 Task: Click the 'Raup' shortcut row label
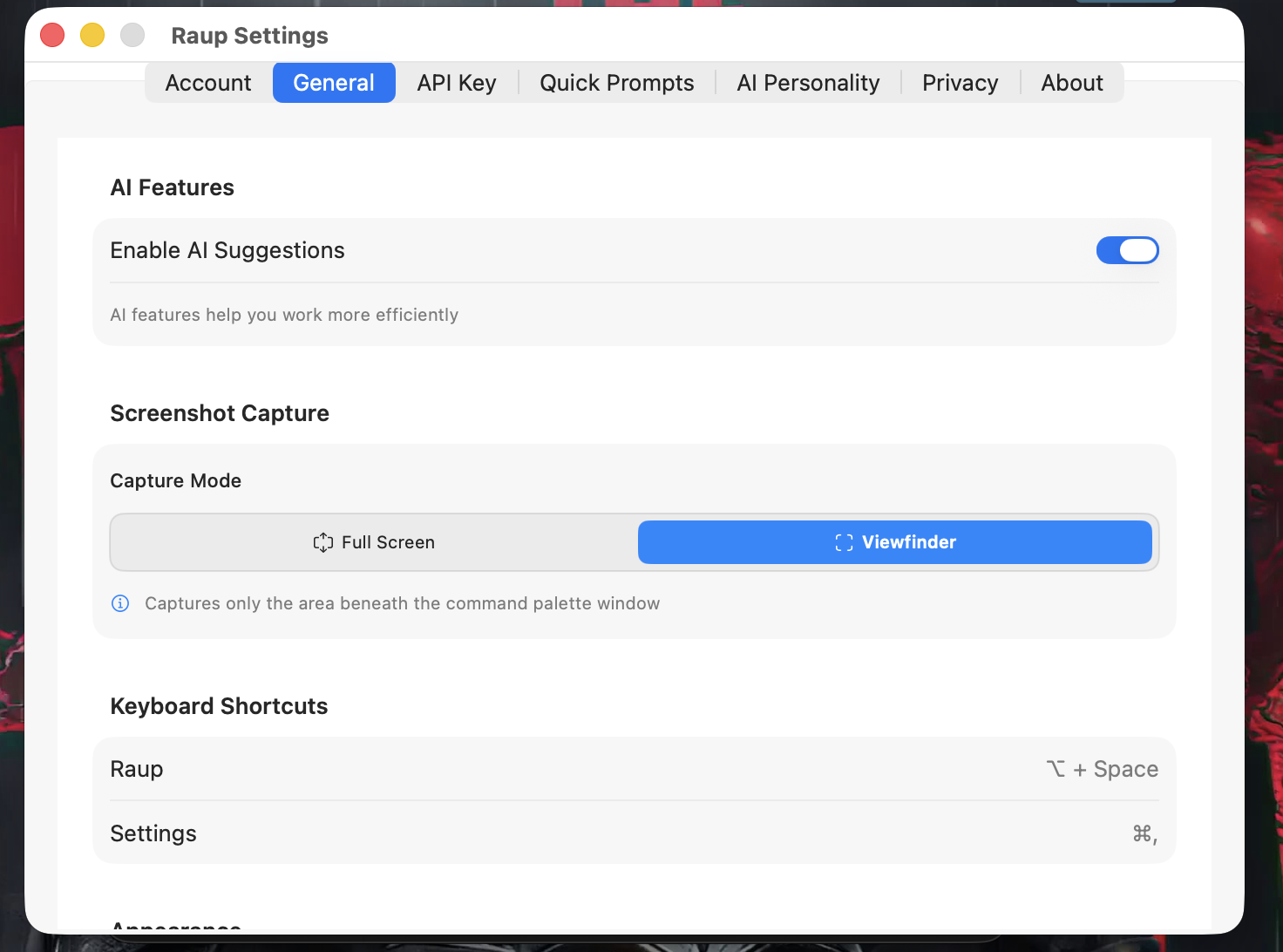(137, 769)
